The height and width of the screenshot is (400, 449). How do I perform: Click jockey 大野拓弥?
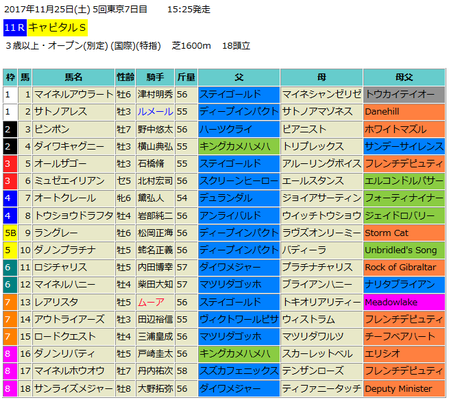155,389
